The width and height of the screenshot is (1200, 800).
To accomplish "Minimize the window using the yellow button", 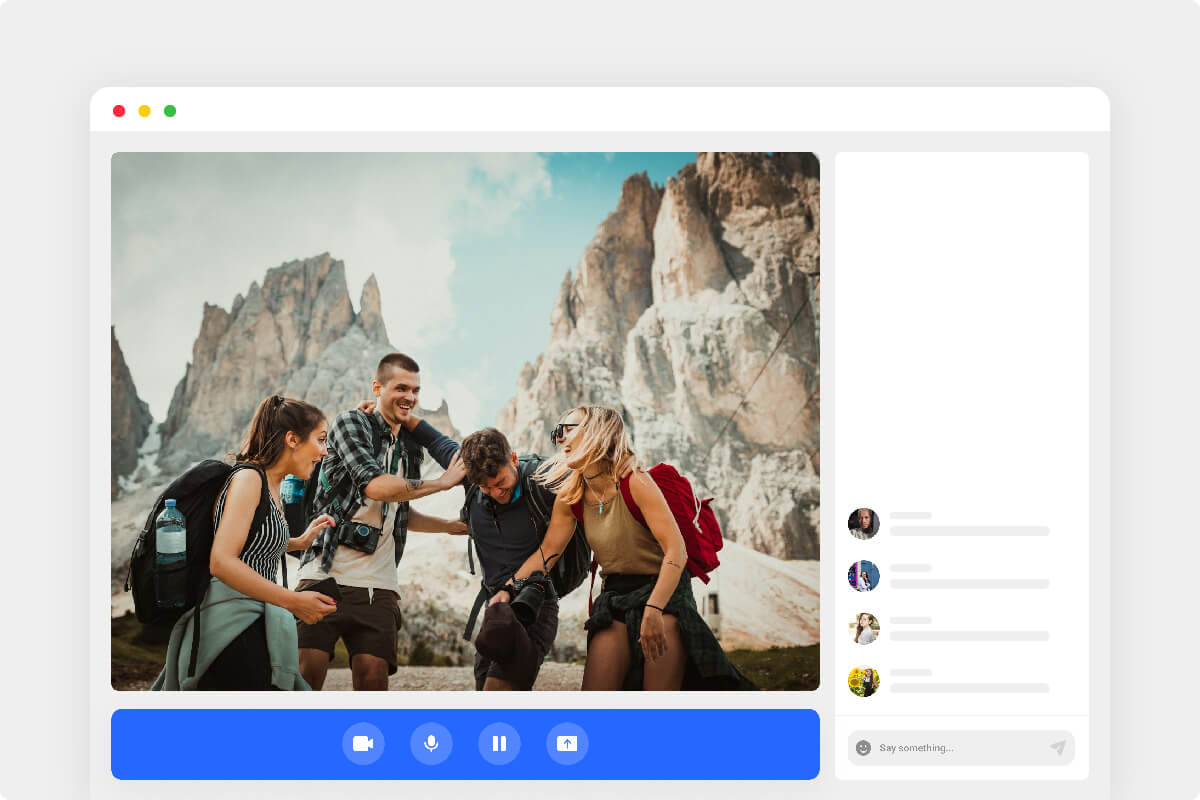I will (144, 111).
